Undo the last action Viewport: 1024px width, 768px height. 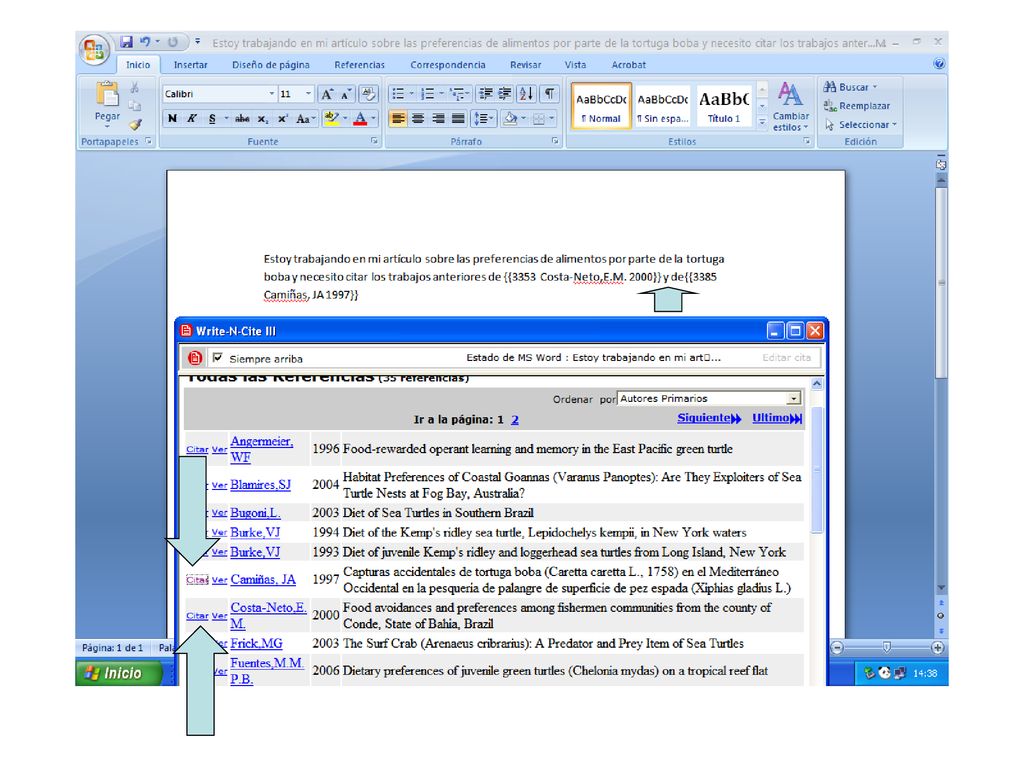coord(145,42)
